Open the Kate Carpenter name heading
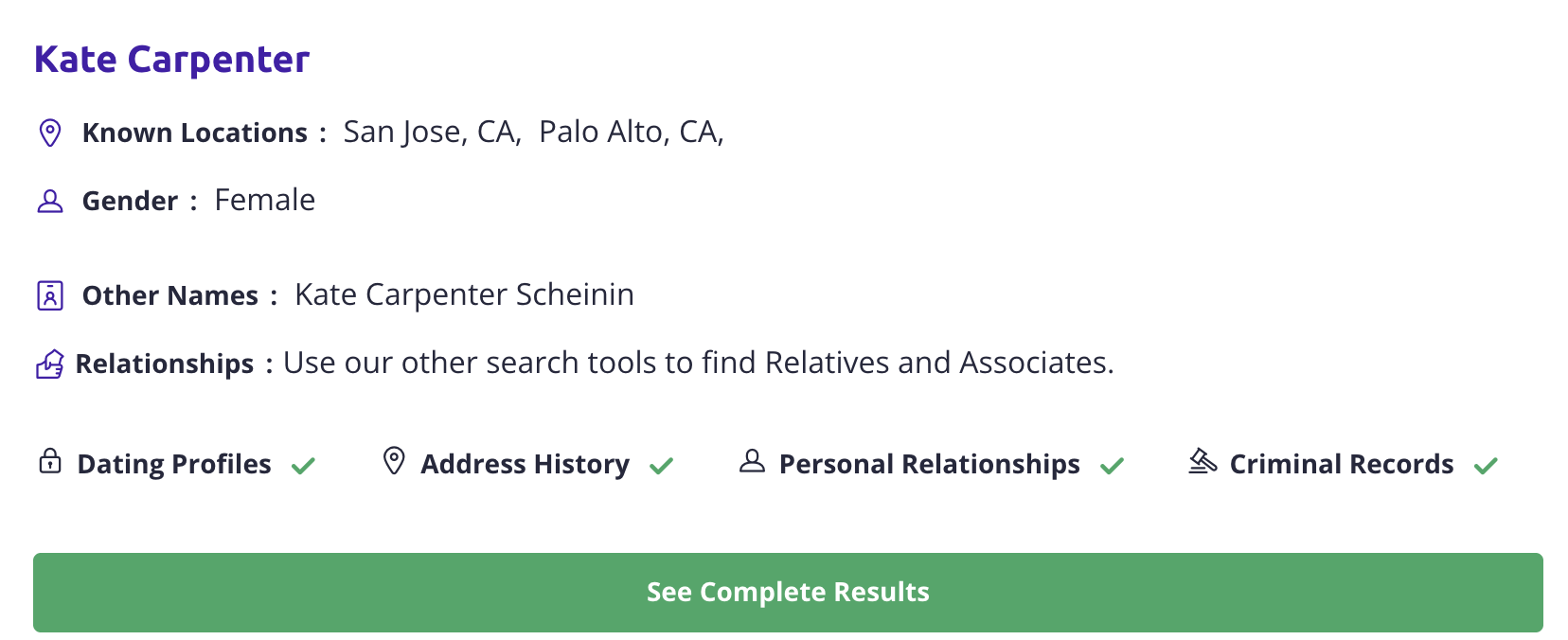 point(172,60)
